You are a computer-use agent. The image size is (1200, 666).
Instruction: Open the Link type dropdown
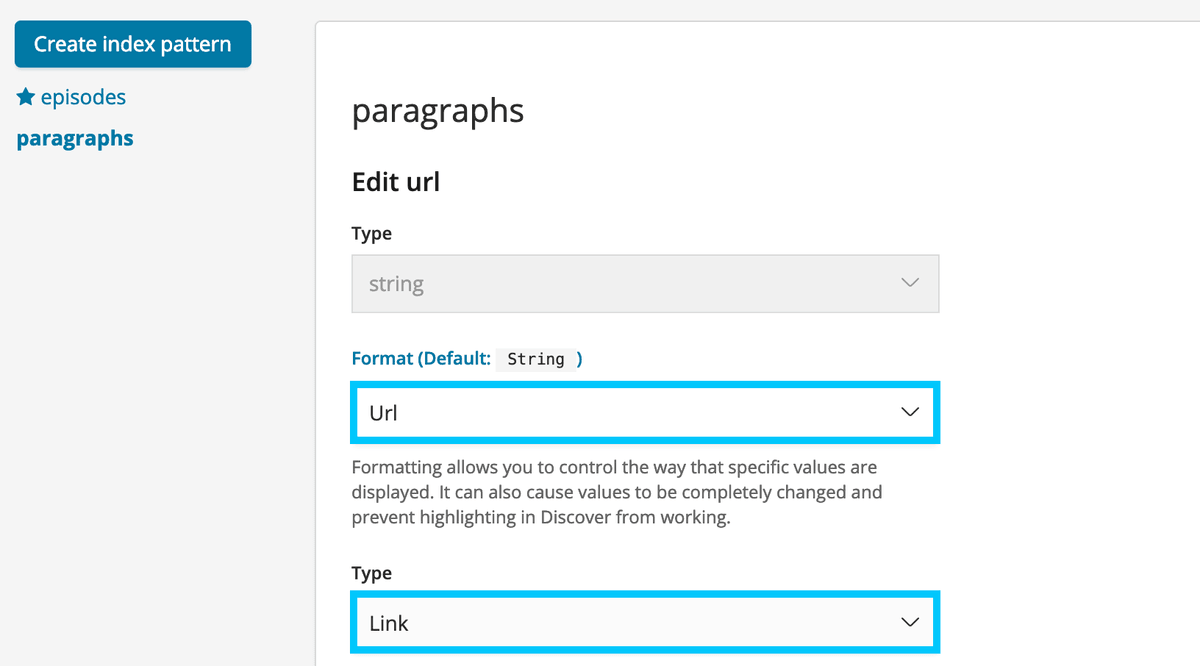pyautogui.click(x=645, y=622)
